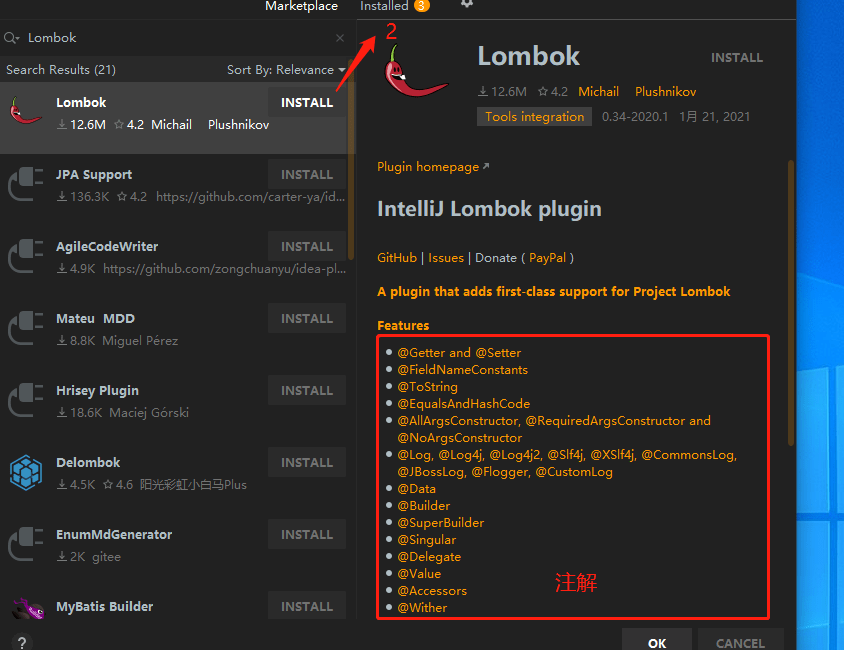This screenshot has height=650, width=844.
Task: Click the MyBatis Builder bird icon
Action: point(28,609)
